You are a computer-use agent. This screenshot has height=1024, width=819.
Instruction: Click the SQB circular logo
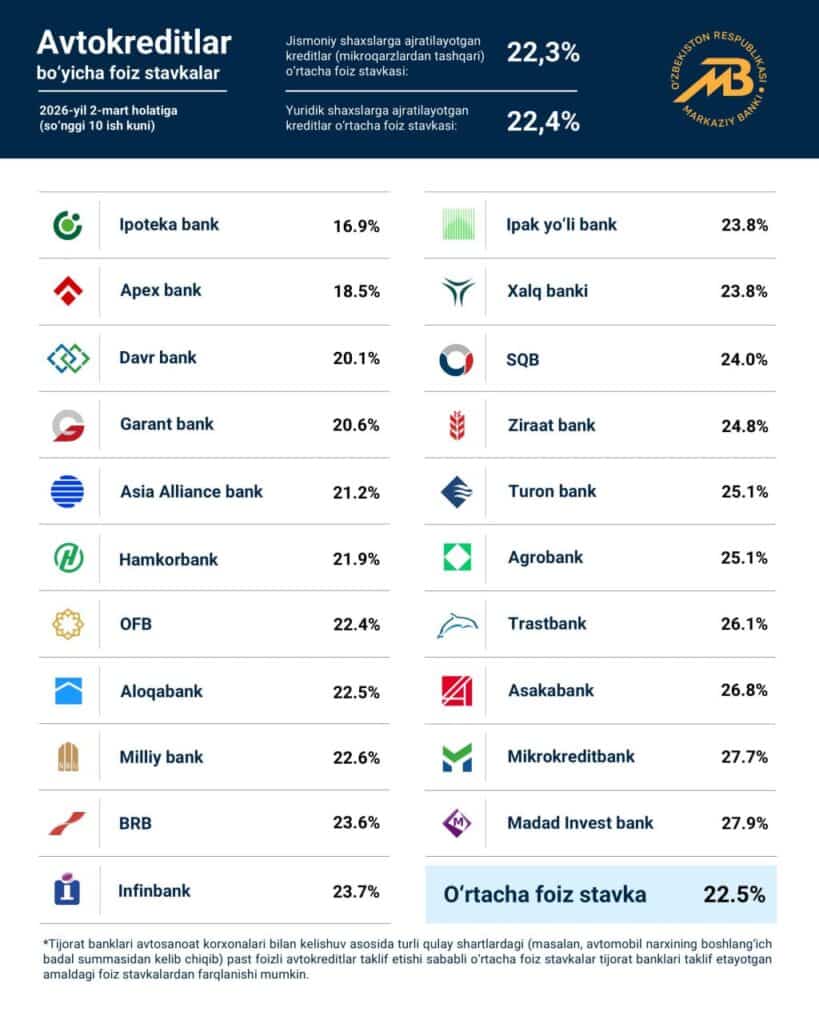[x=457, y=359]
